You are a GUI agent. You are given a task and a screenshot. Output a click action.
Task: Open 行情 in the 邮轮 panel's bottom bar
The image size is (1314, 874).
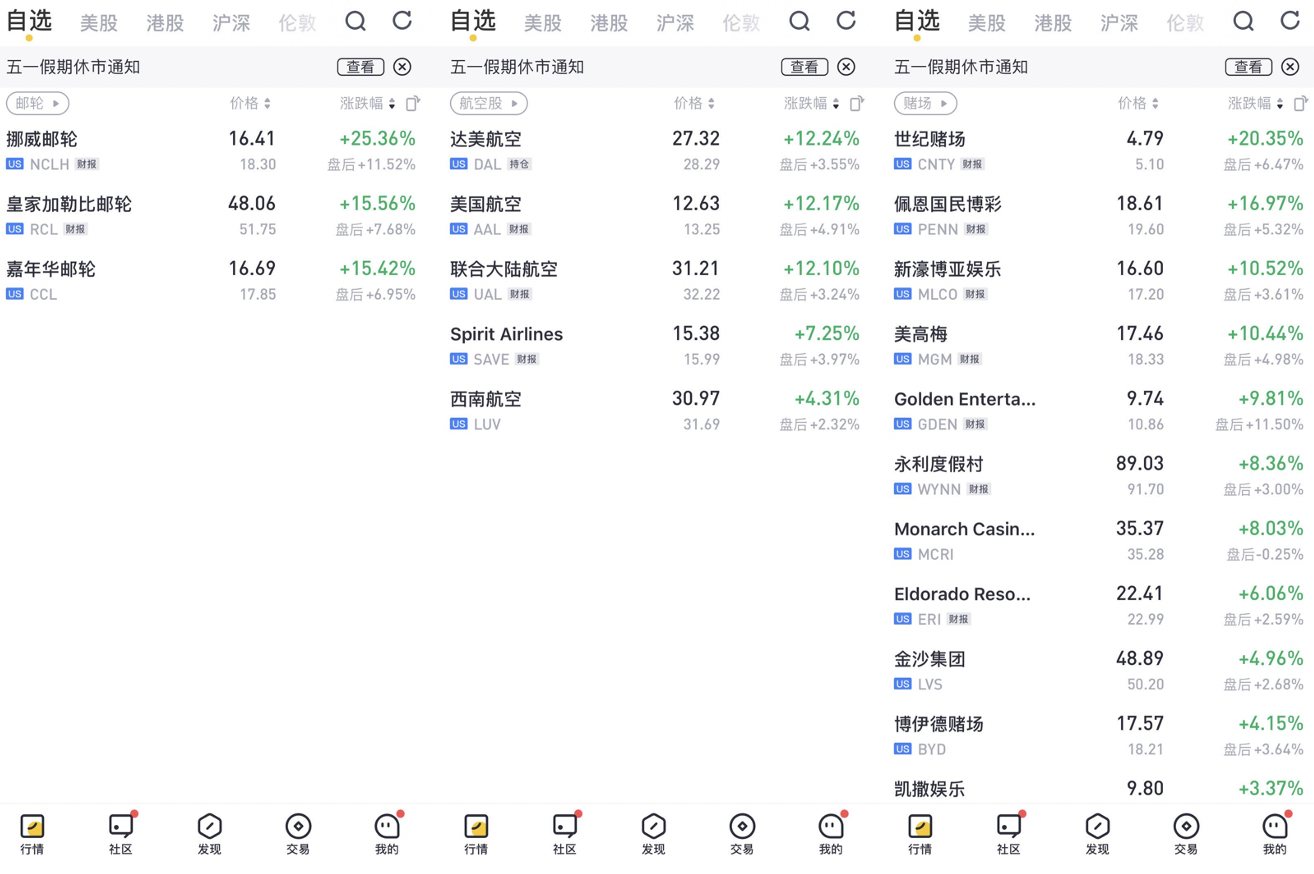pos(32,835)
